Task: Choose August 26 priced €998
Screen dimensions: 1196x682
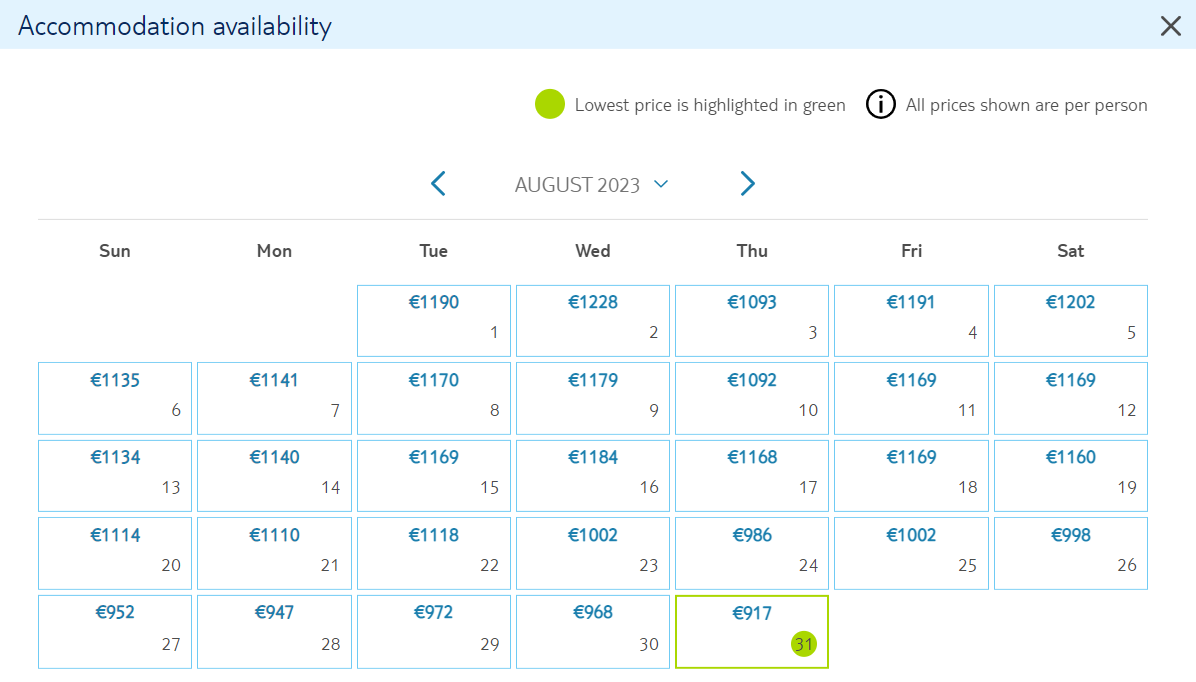Action: (1070, 553)
